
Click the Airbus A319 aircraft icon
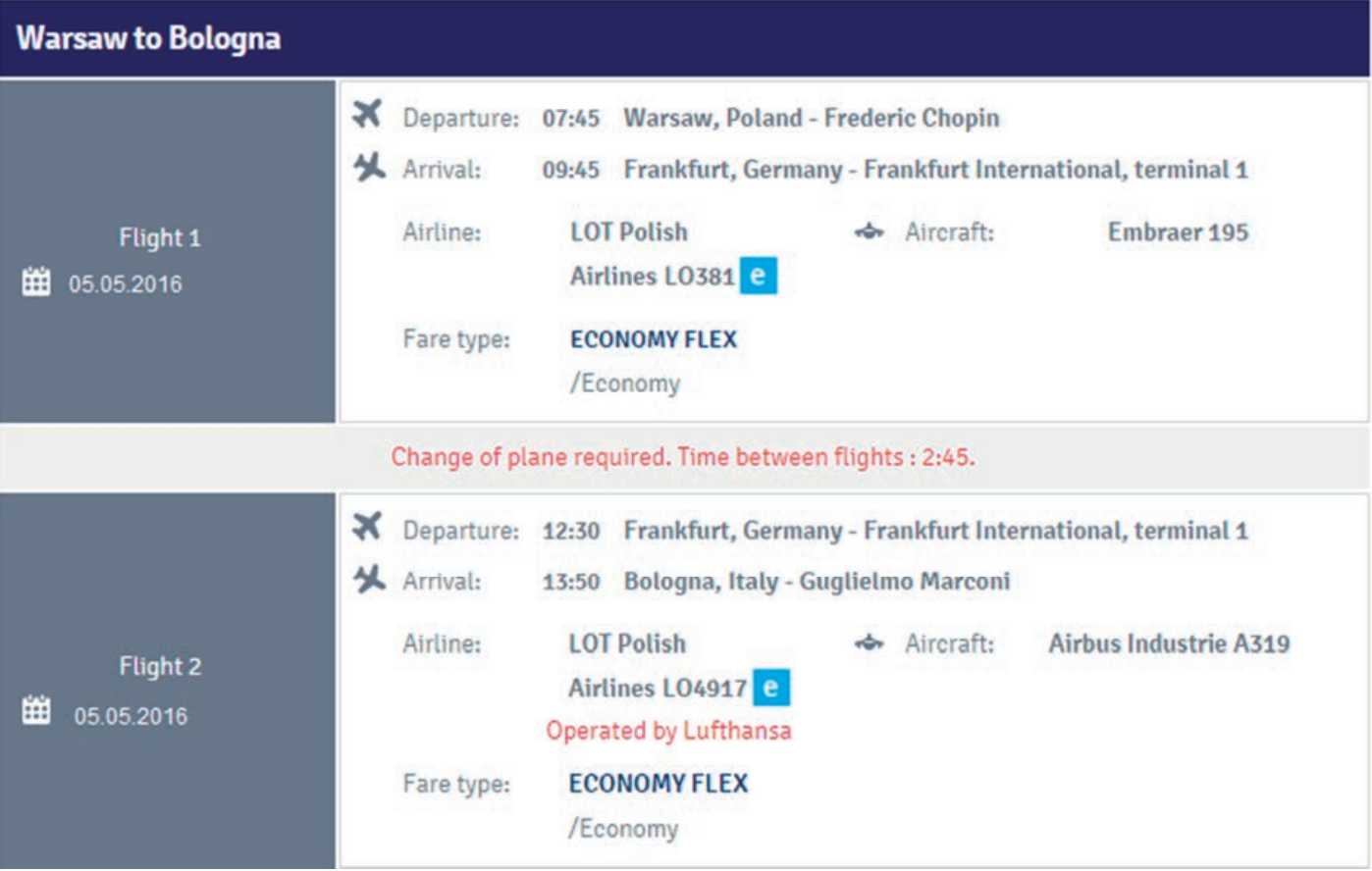(869, 643)
